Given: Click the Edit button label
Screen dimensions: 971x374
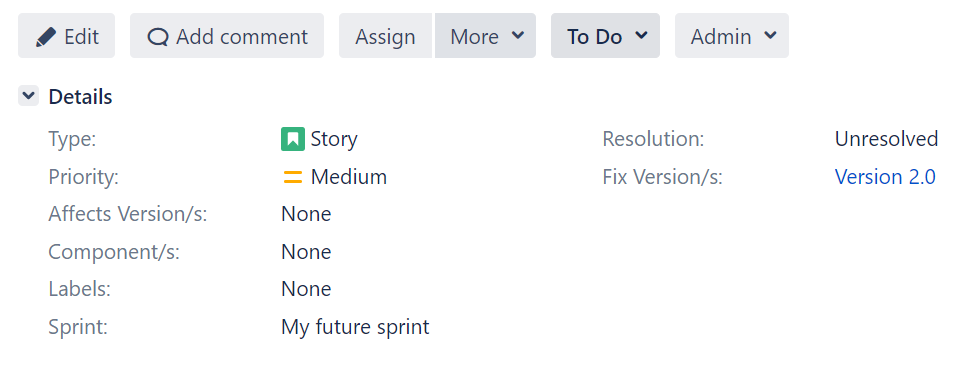Looking at the screenshot, I should pos(81,37).
